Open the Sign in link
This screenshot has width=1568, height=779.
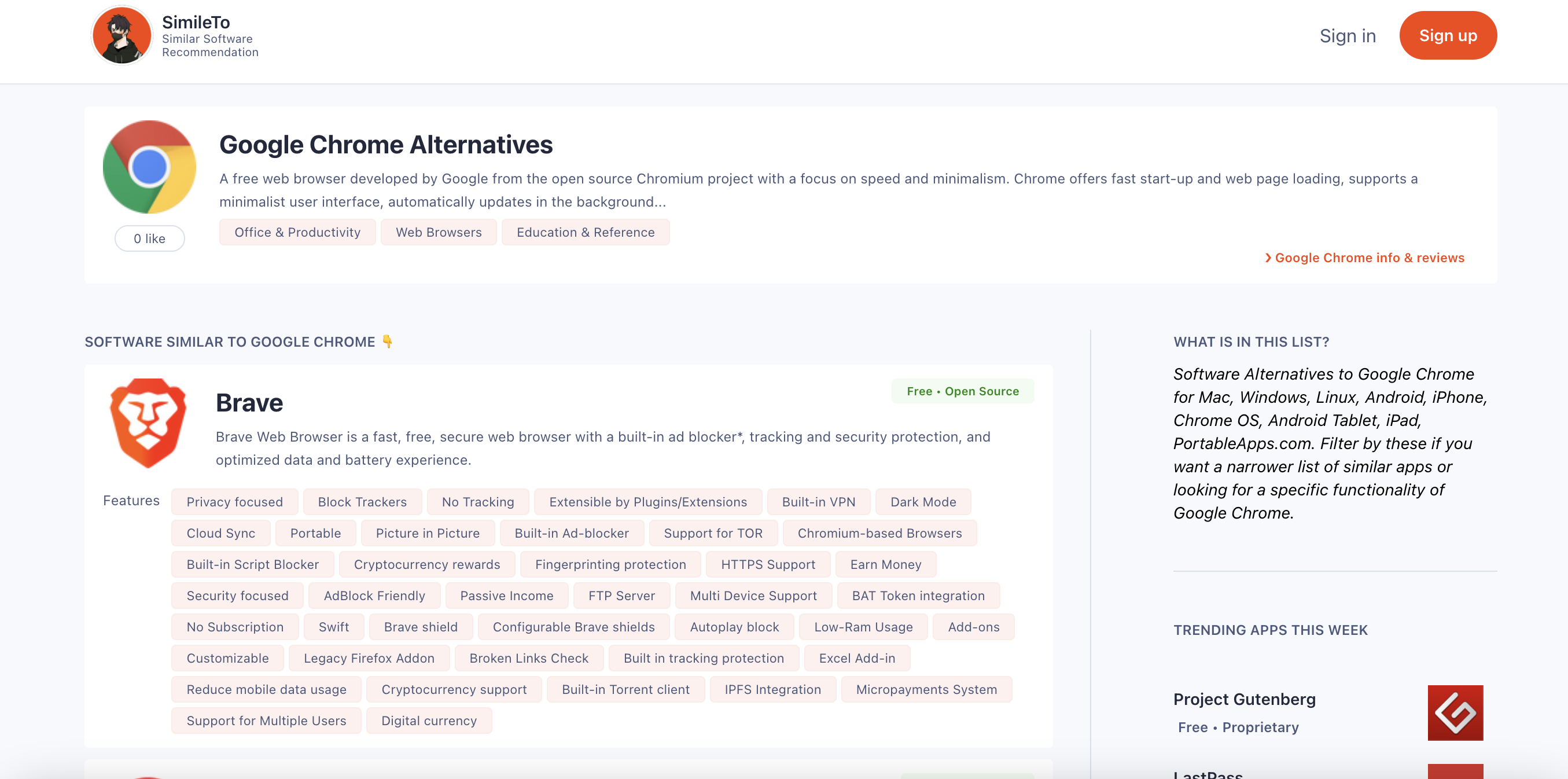(x=1348, y=36)
